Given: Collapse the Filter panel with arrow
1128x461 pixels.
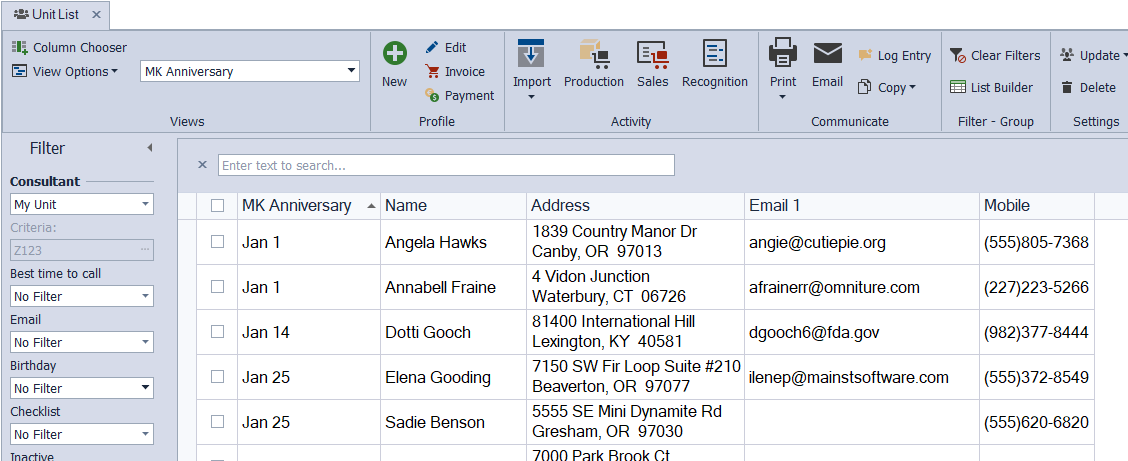Looking at the screenshot, I should point(149,148).
